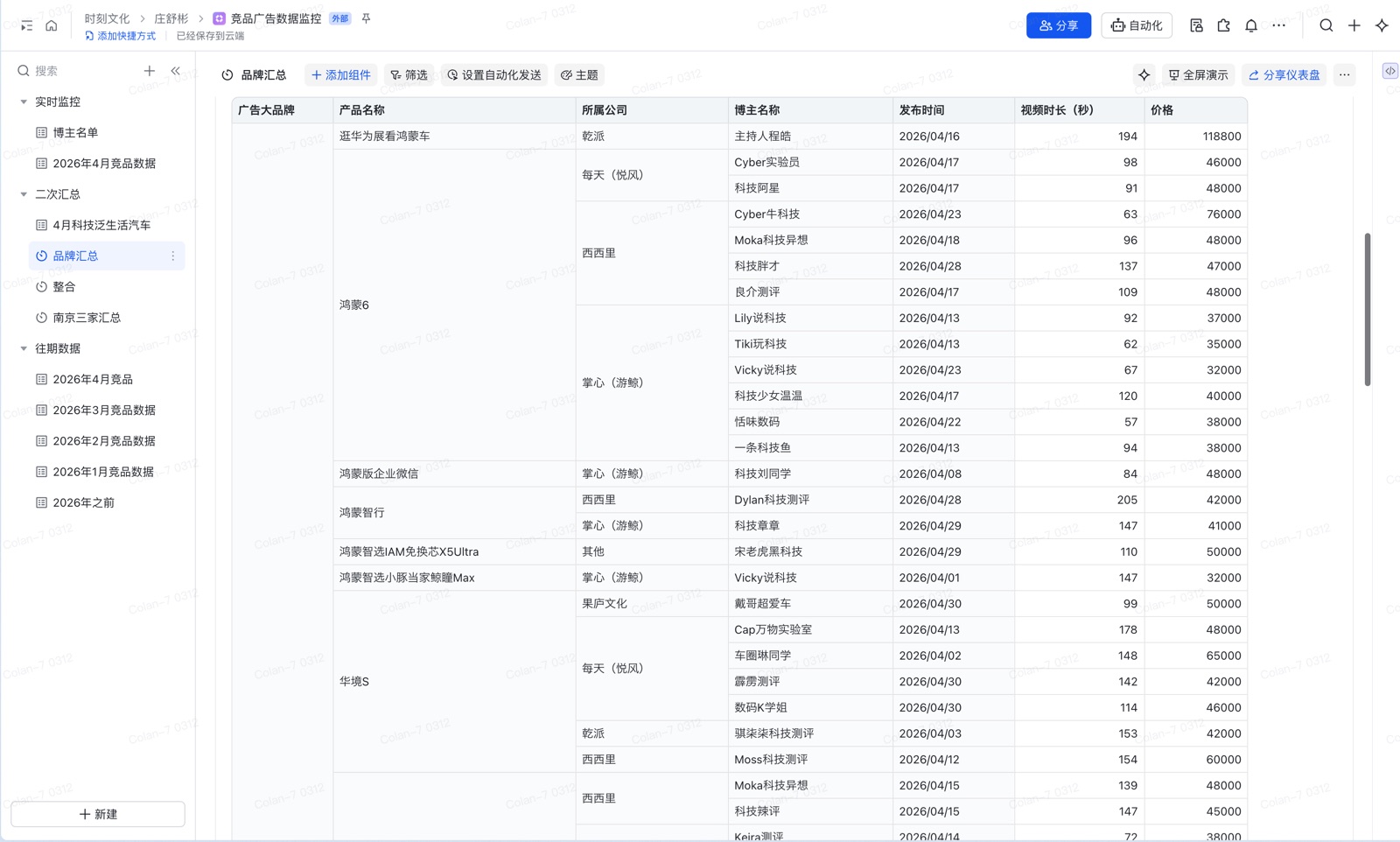This screenshot has height=842, width=1400.
Task: Open the 自动化 automation button
Action: coord(1137,25)
